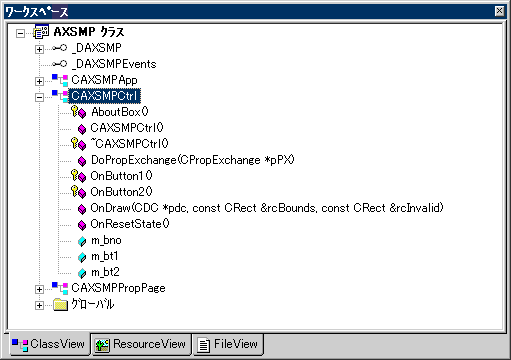
Task: Click the m_bt1 member variable icon
Action: click(x=82, y=257)
